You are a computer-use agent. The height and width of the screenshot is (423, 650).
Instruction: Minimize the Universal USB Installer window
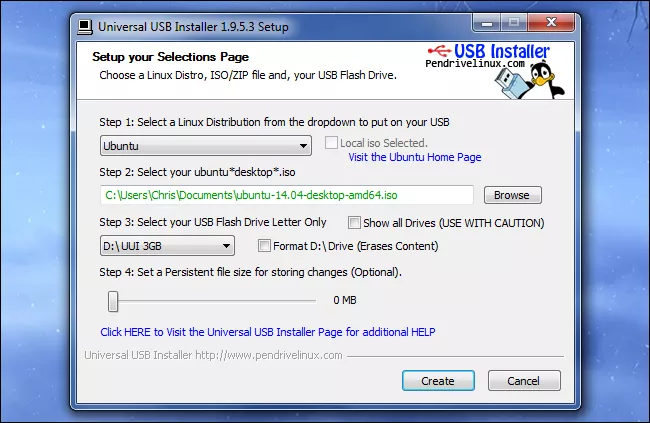point(487,22)
